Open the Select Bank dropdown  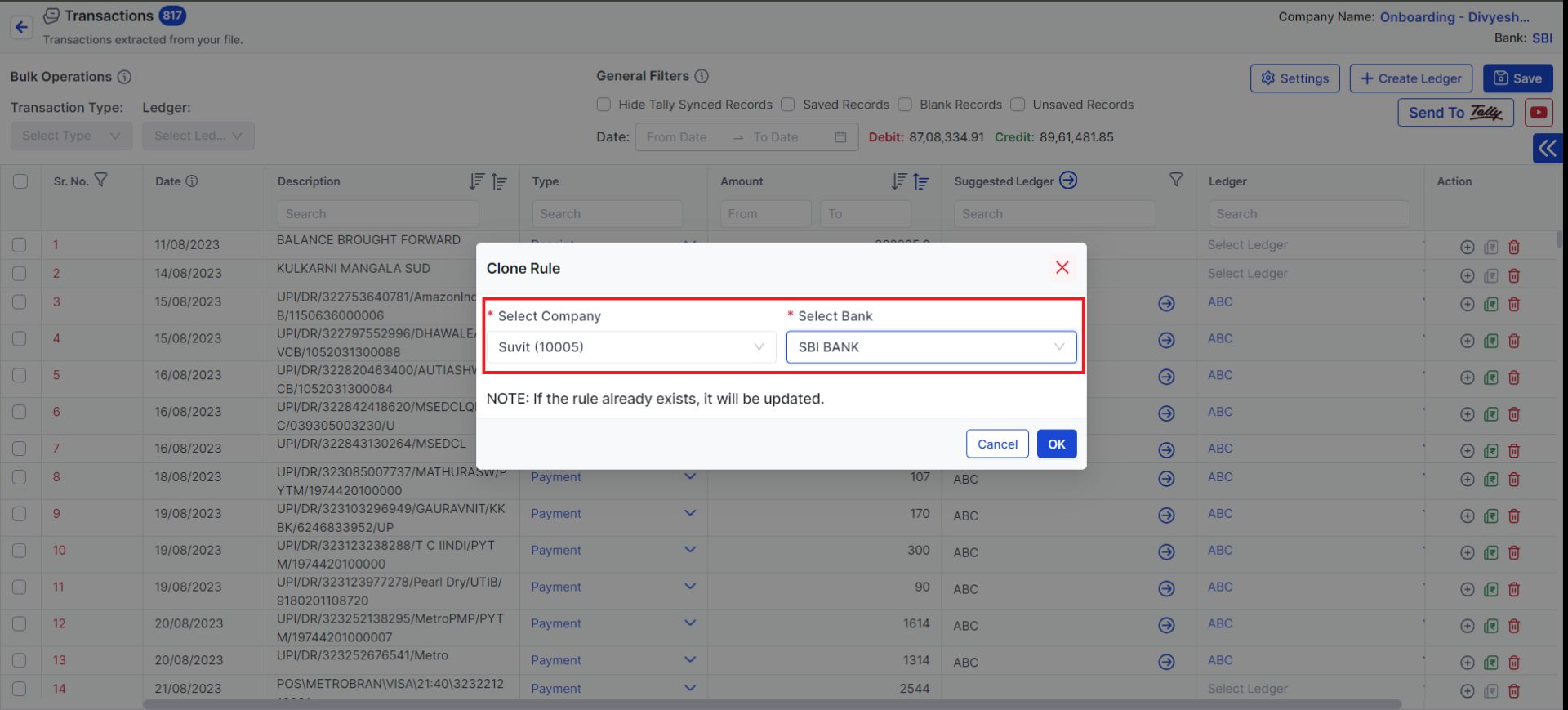pyautogui.click(x=931, y=347)
